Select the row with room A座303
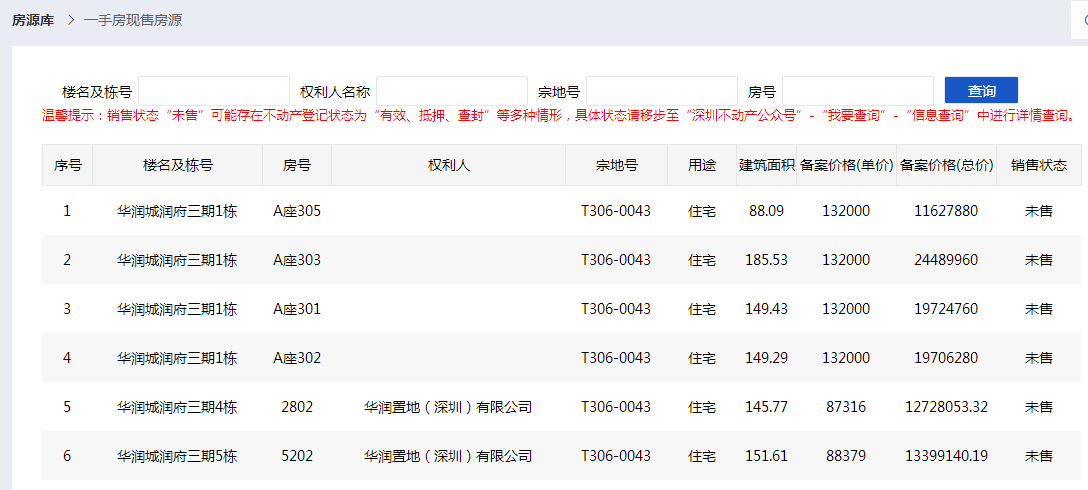 (x=561, y=260)
